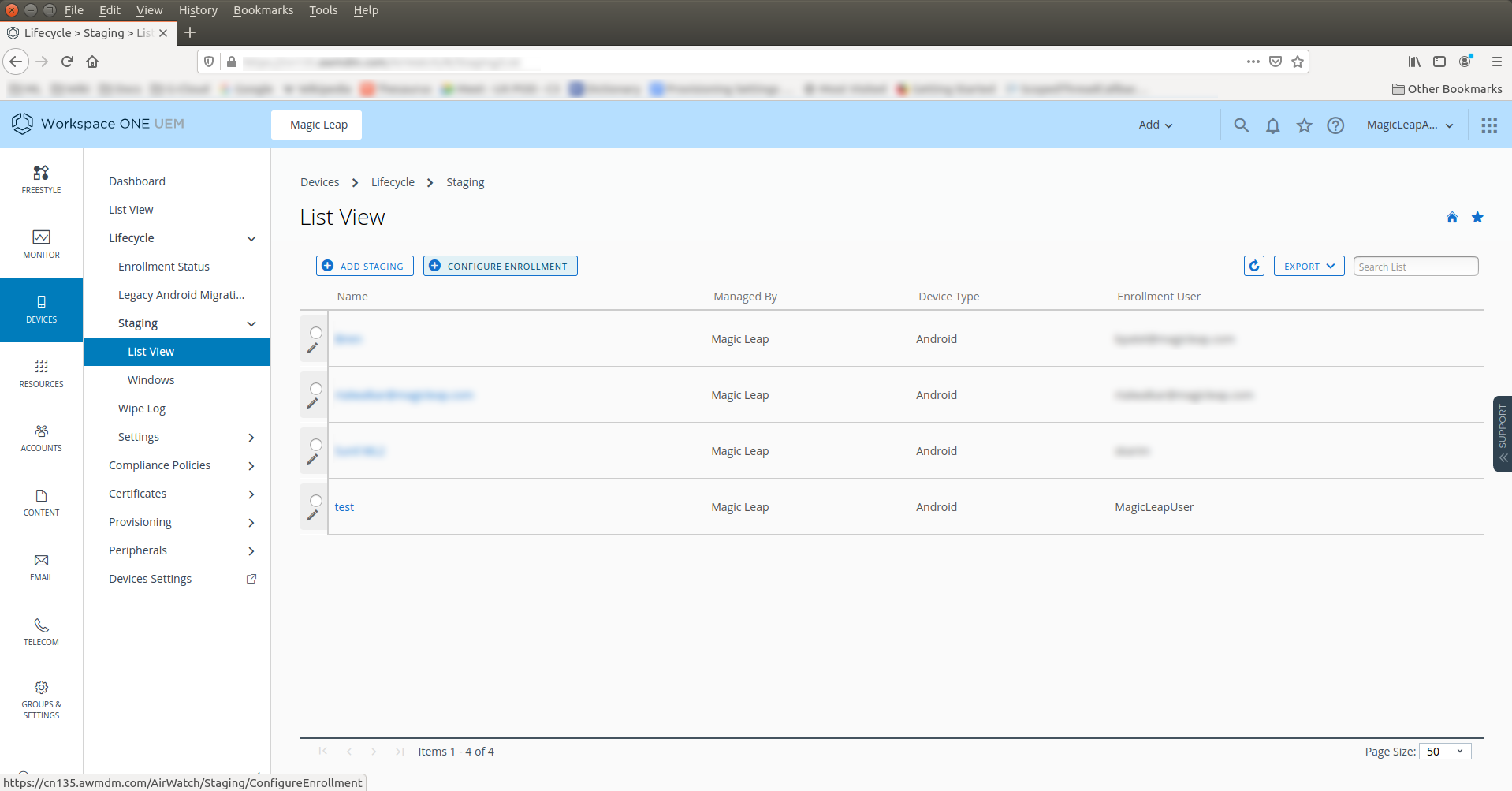Open Wipe Log
Image resolution: width=1512 pixels, height=791 pixels.
(x=142, y=409)
